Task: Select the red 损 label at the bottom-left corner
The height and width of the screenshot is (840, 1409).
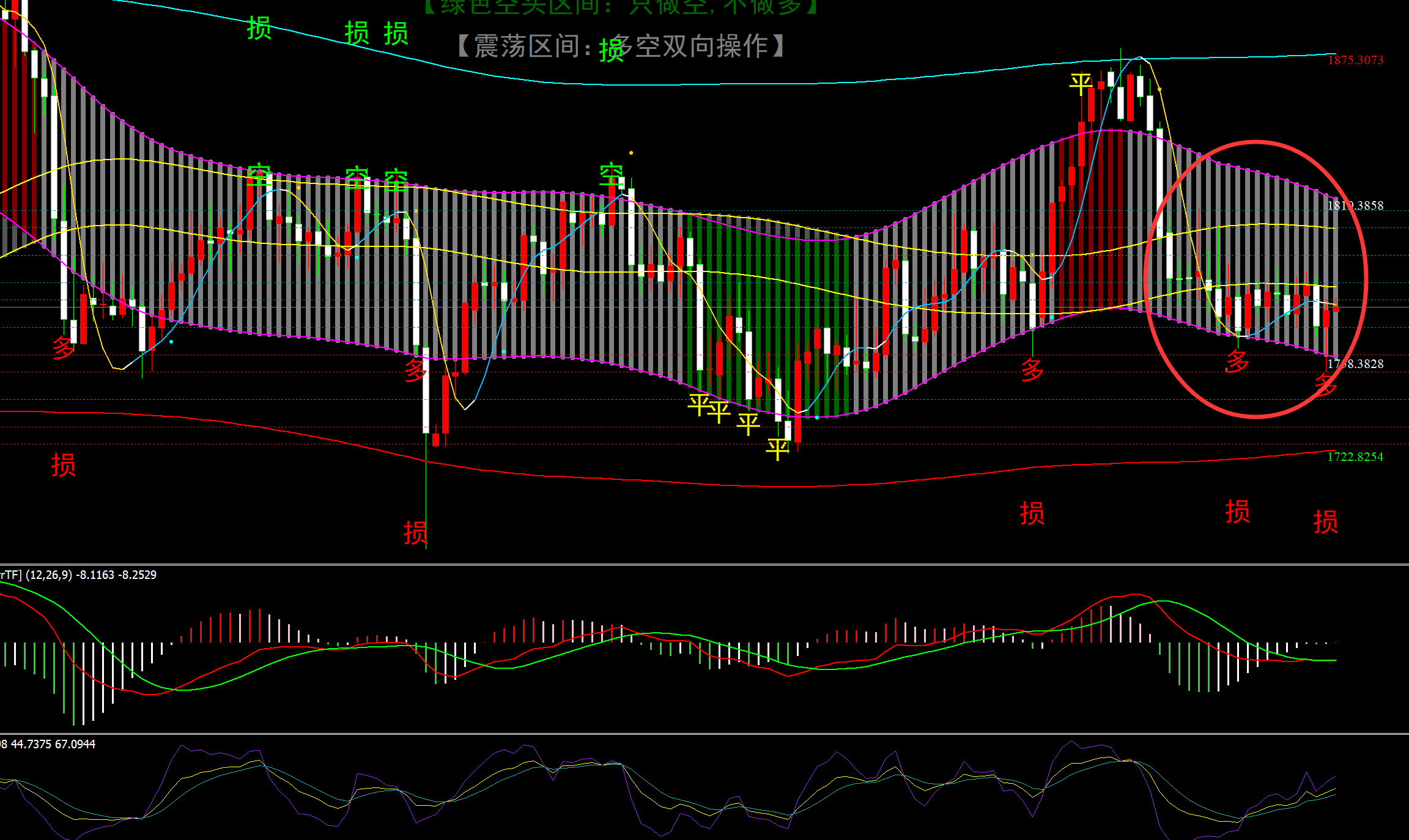Action: click(x=63, y=465)
